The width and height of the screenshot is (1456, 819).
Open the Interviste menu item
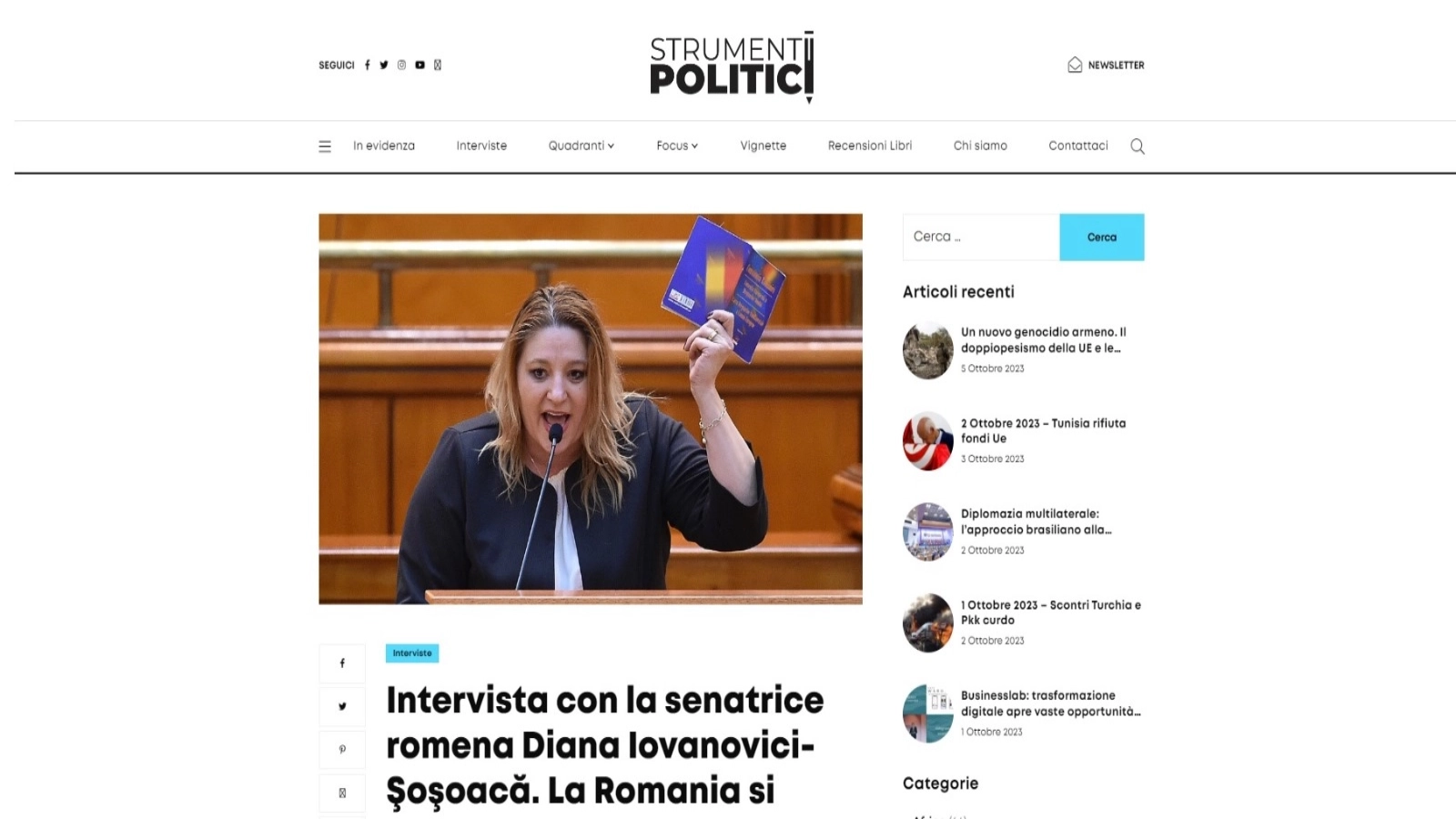click(481, 146)
